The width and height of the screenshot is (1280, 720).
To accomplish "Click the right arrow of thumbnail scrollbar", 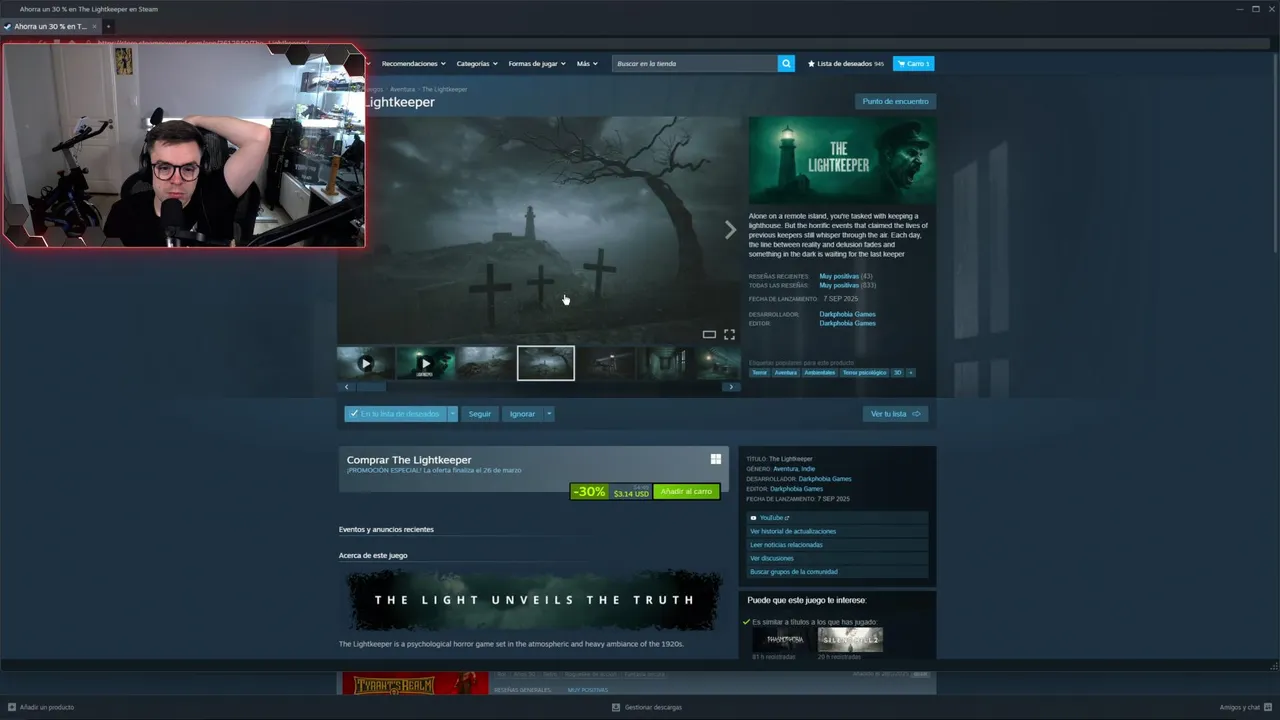I will (731, 387).
